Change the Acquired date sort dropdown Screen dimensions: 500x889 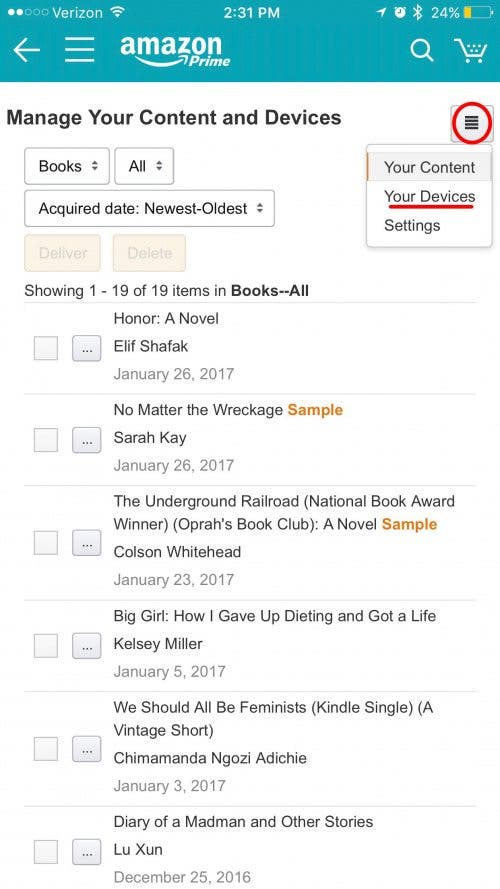[x=150, y=209]
